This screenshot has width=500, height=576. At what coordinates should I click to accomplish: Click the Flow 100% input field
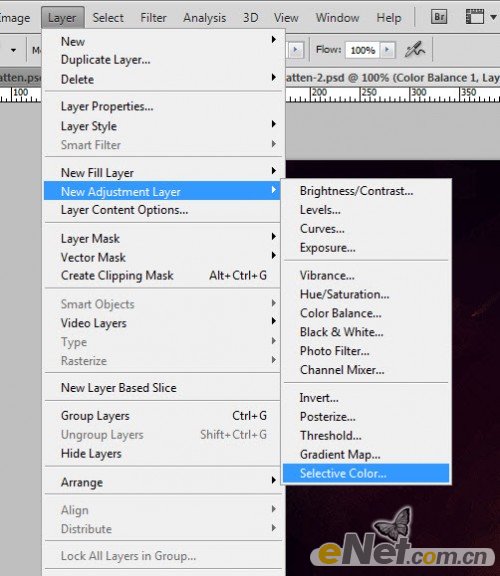363,50
